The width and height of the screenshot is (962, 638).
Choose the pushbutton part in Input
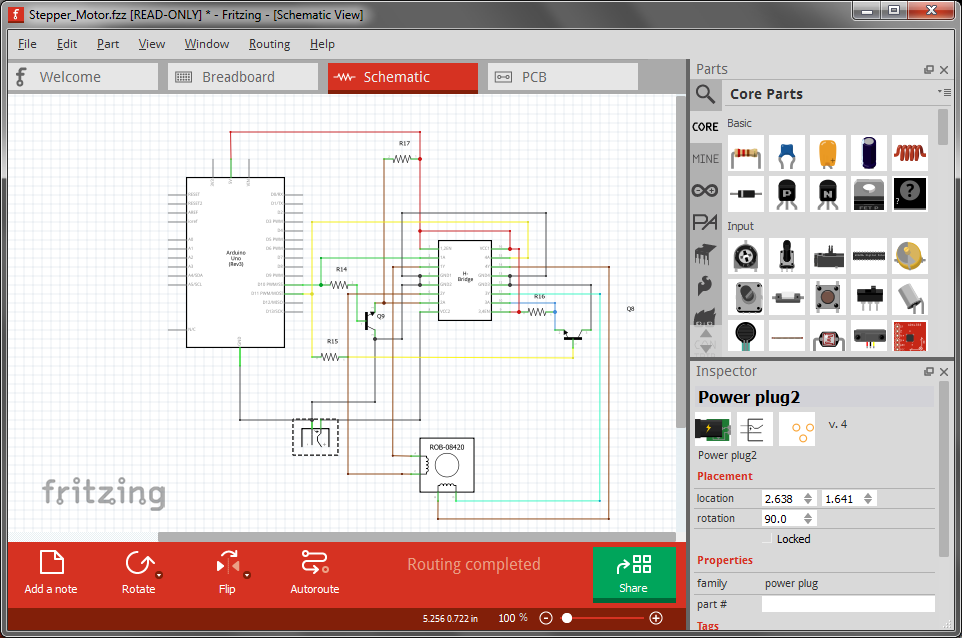[x=828, y=296]
